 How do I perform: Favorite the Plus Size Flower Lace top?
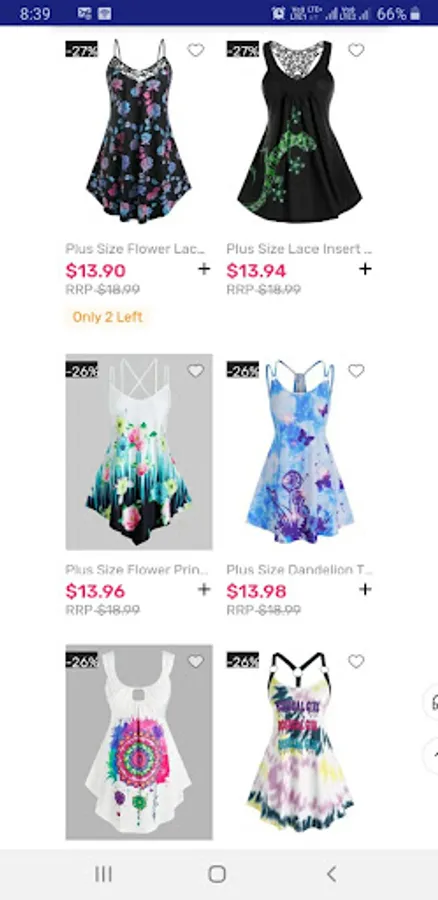[196, 51]
